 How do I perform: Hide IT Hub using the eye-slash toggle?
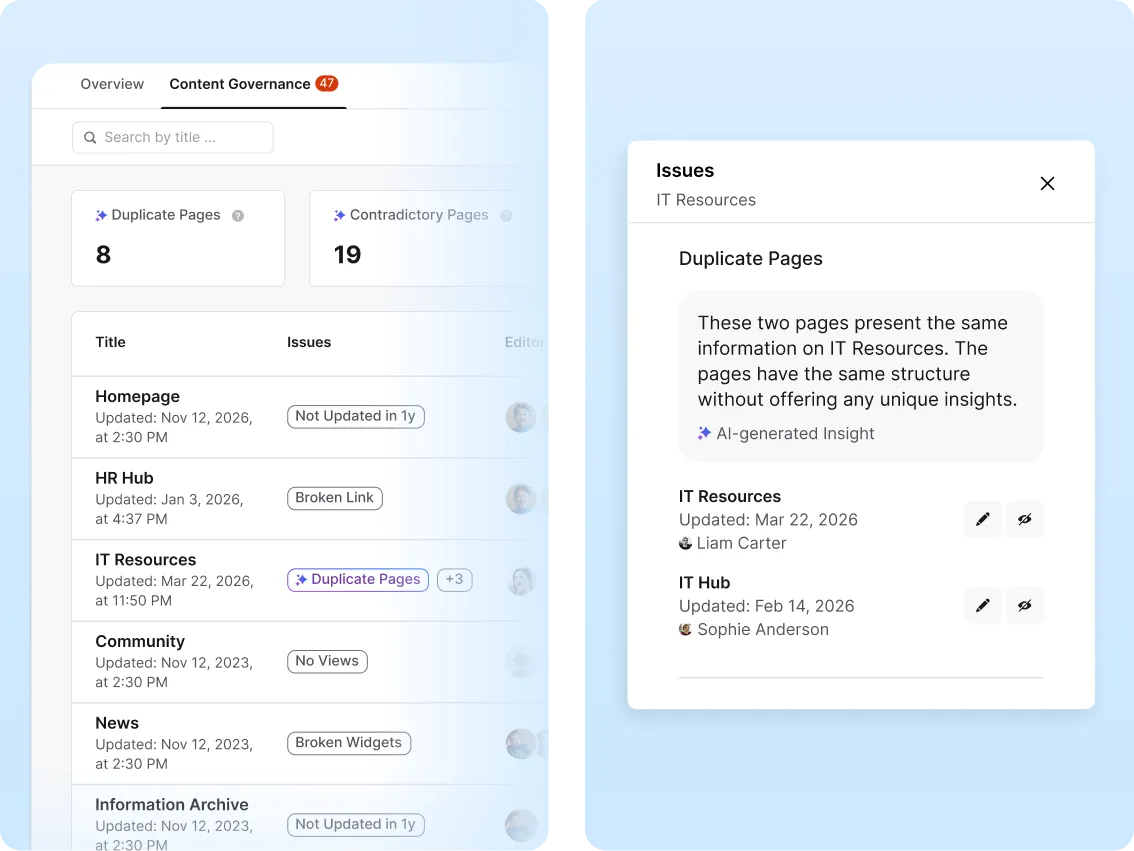pos(1024,605)
